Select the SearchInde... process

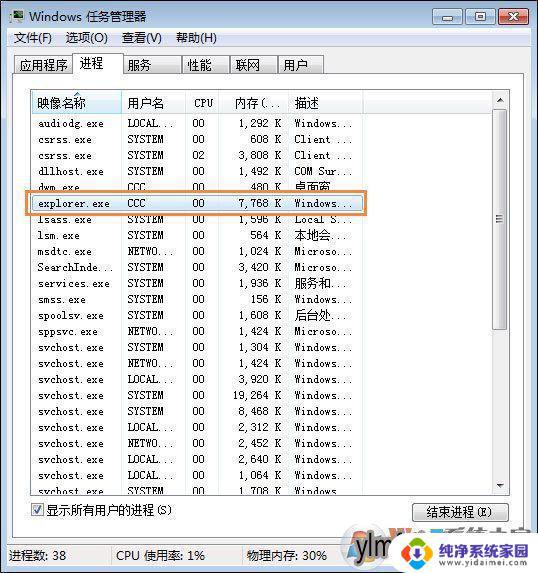click(x=197, y=267)
